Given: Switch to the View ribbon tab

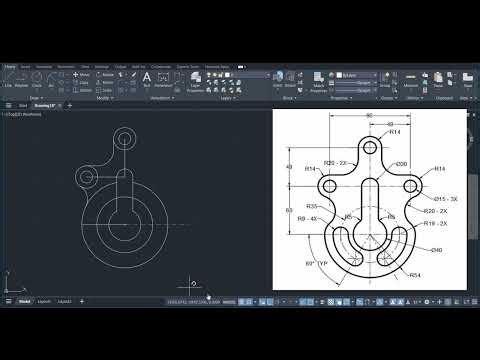Looking at the screenshot, I should tap(85, 67).
